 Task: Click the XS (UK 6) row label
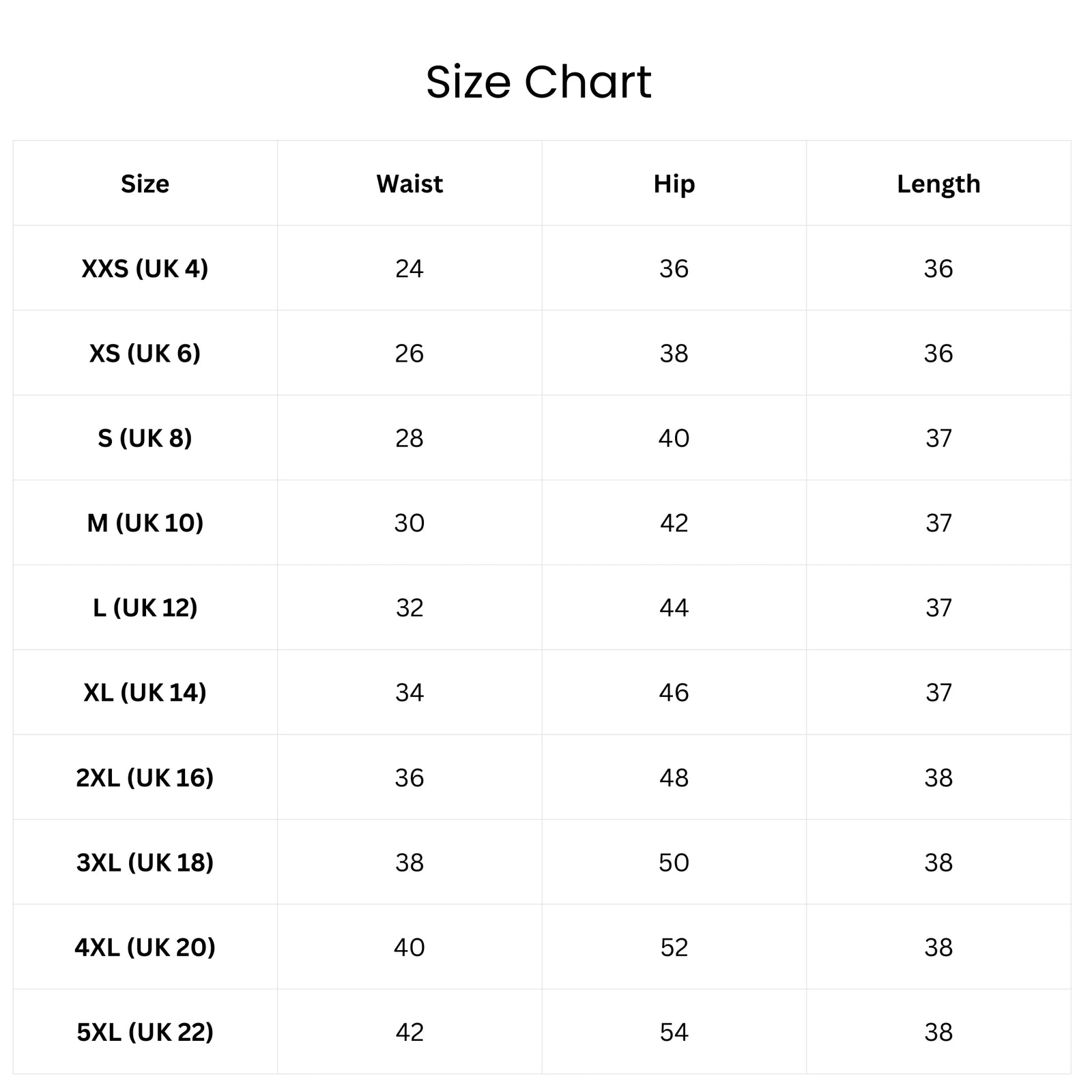(x=145, y=353)
